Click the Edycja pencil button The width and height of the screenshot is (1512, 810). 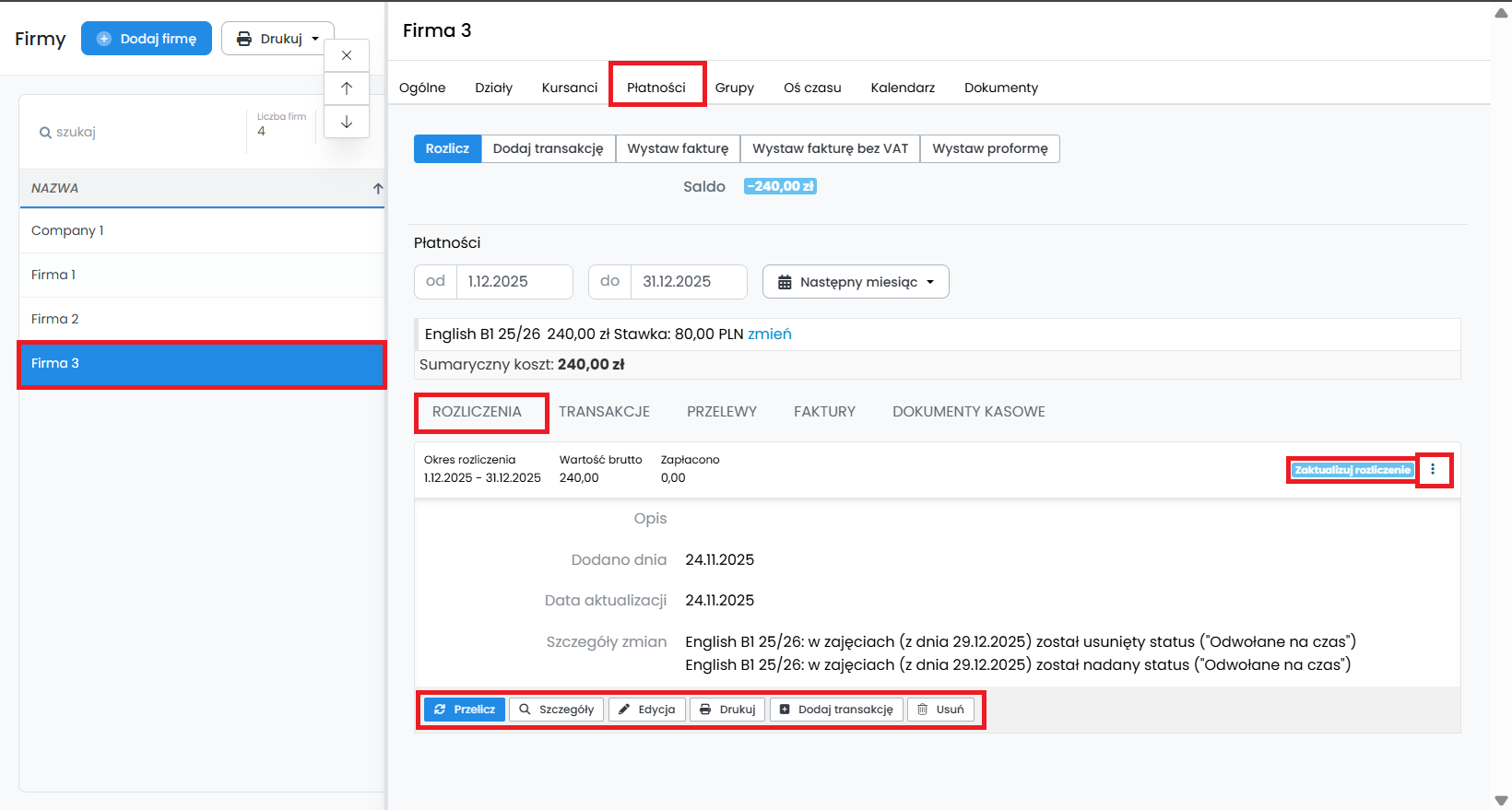point(647,710)
